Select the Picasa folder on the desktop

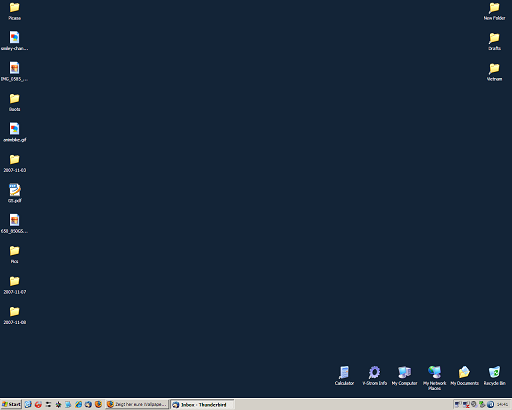14,11
